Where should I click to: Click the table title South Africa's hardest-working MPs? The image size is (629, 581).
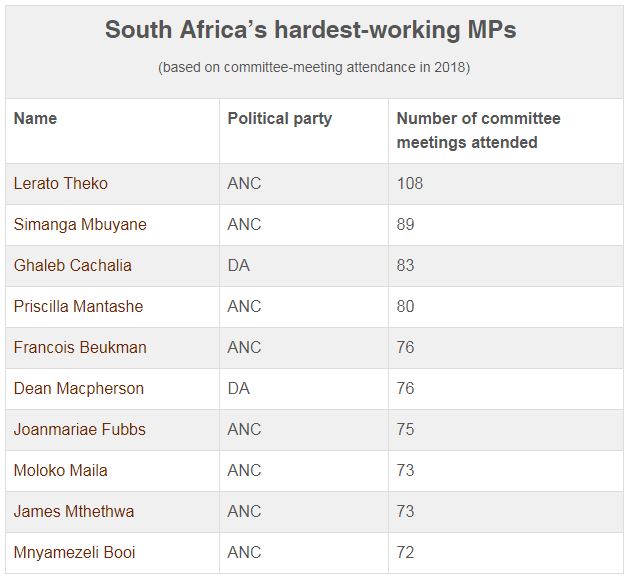[x=311, y=30]
